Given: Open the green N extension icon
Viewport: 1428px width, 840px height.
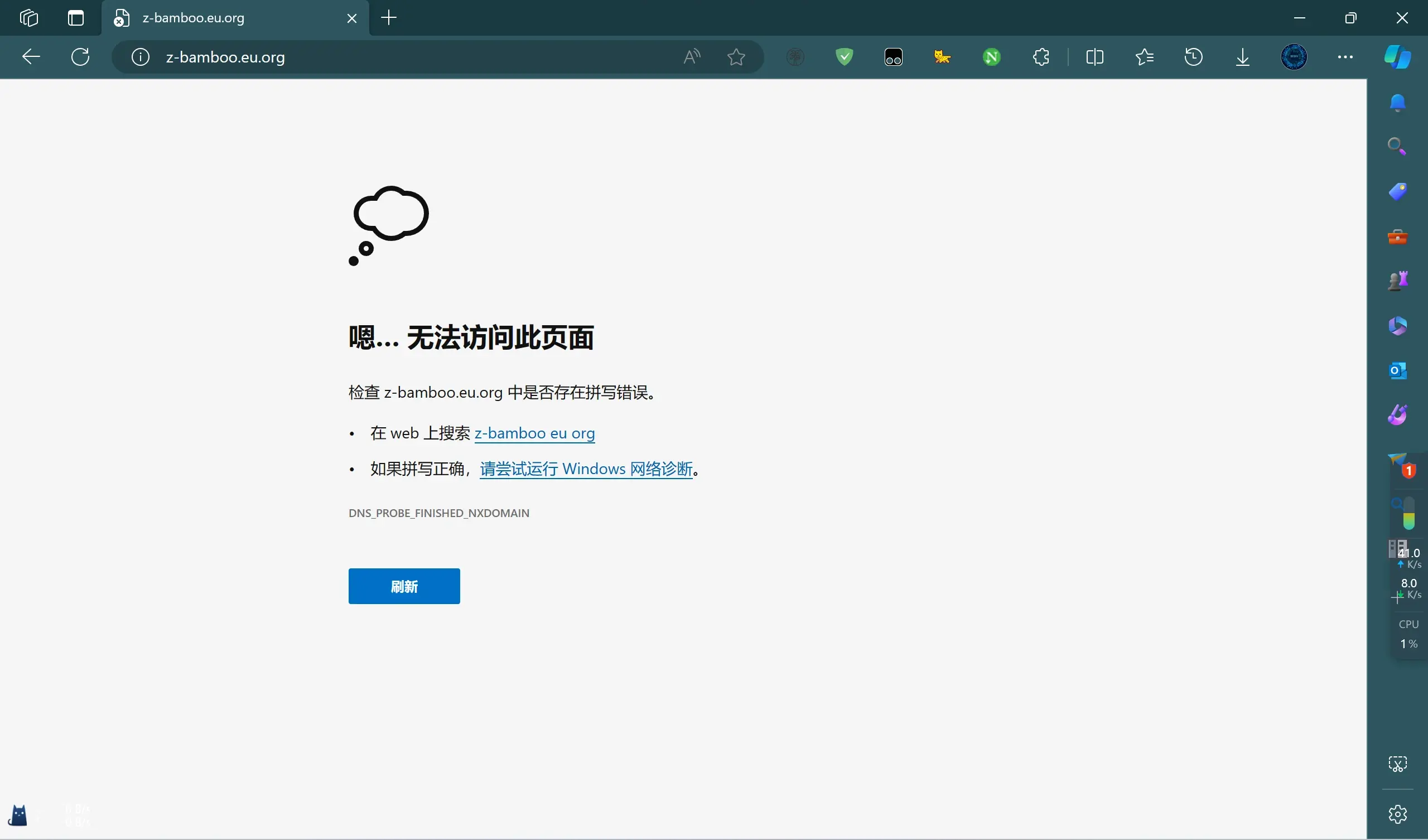Looking at the screenshot, I should coord(992,57).
